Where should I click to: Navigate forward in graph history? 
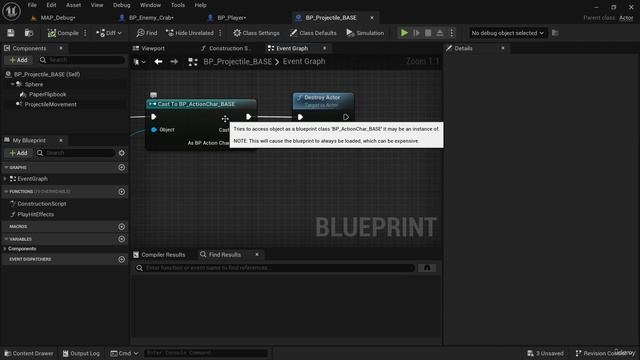tap(174, 62)
